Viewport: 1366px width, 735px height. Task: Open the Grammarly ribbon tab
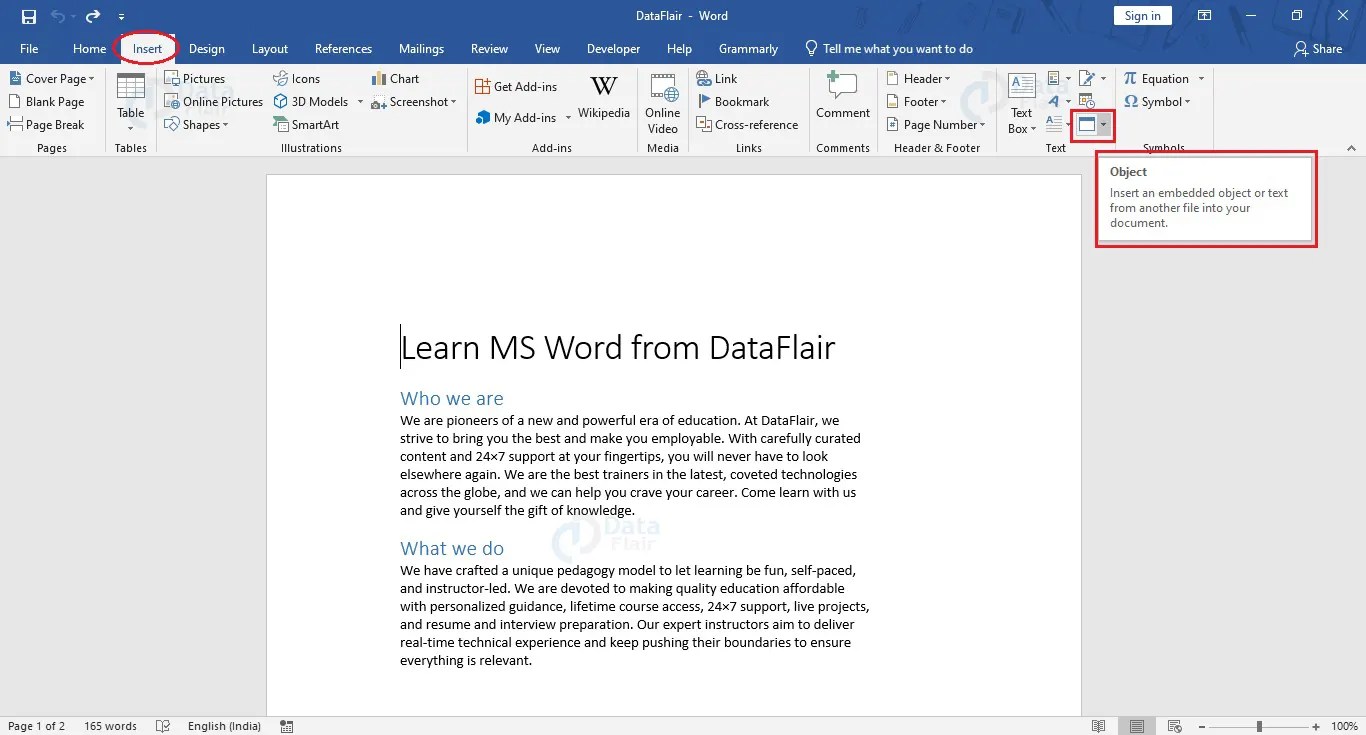(748, 48)
